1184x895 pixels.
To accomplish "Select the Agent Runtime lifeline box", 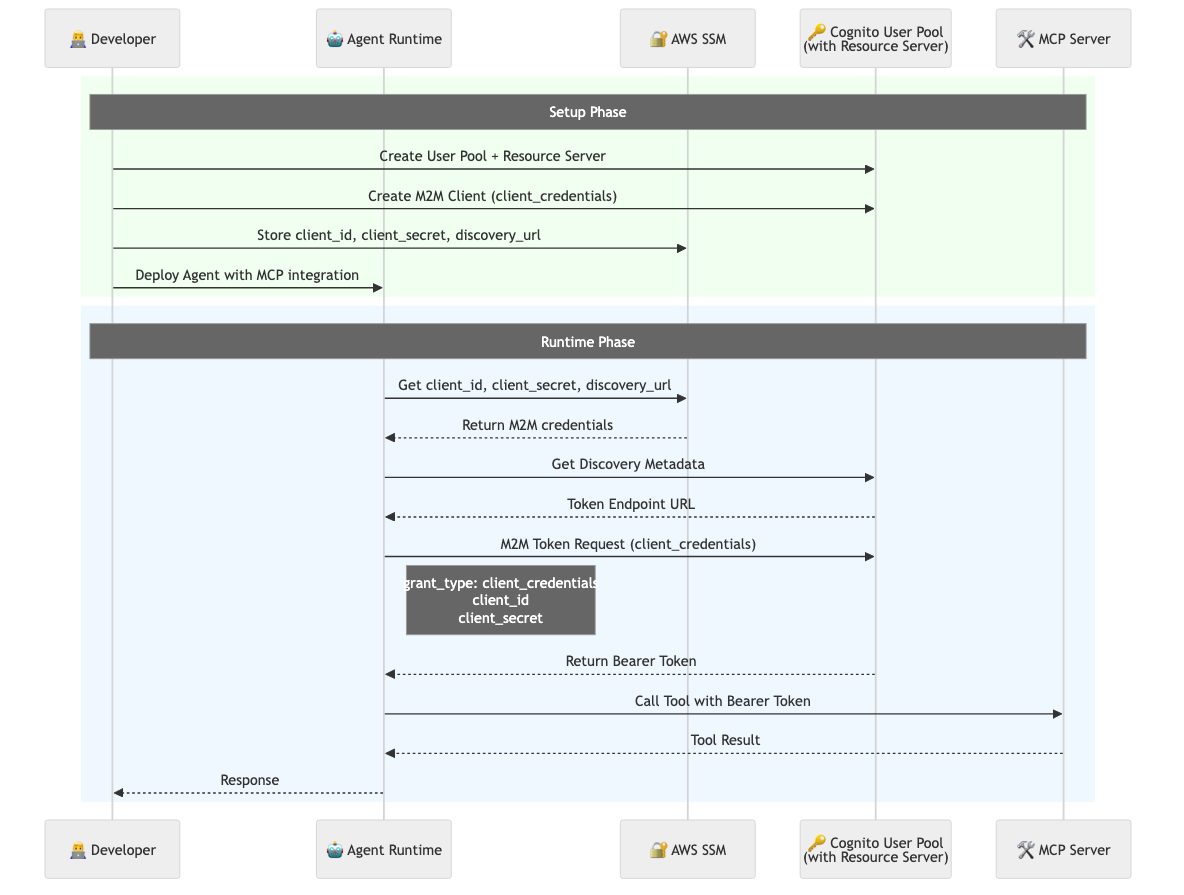I will pyautogui.click(x=383, y=38).
